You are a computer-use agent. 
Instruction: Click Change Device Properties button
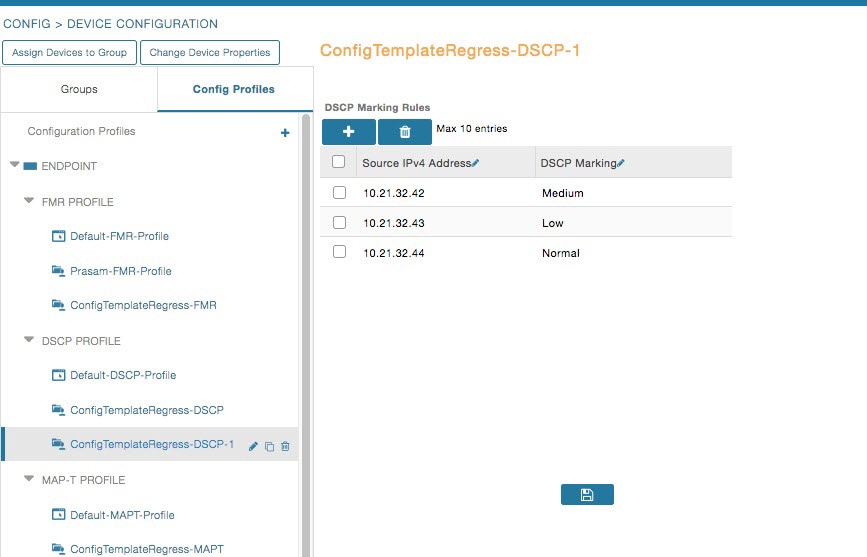point(210,53)
